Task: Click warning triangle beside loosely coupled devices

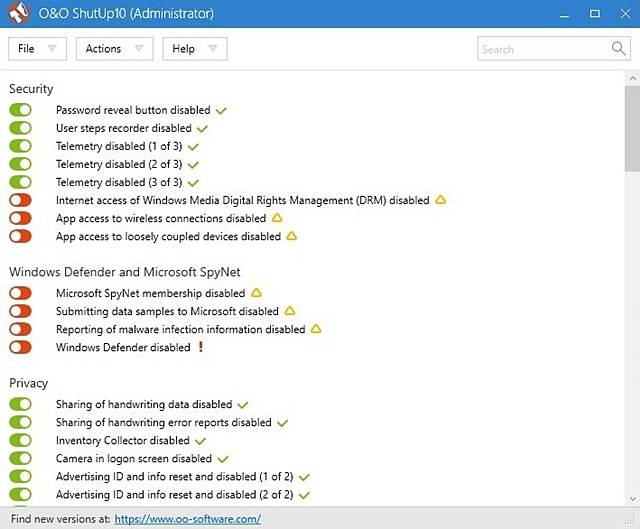Action: (x=292, y=236)
